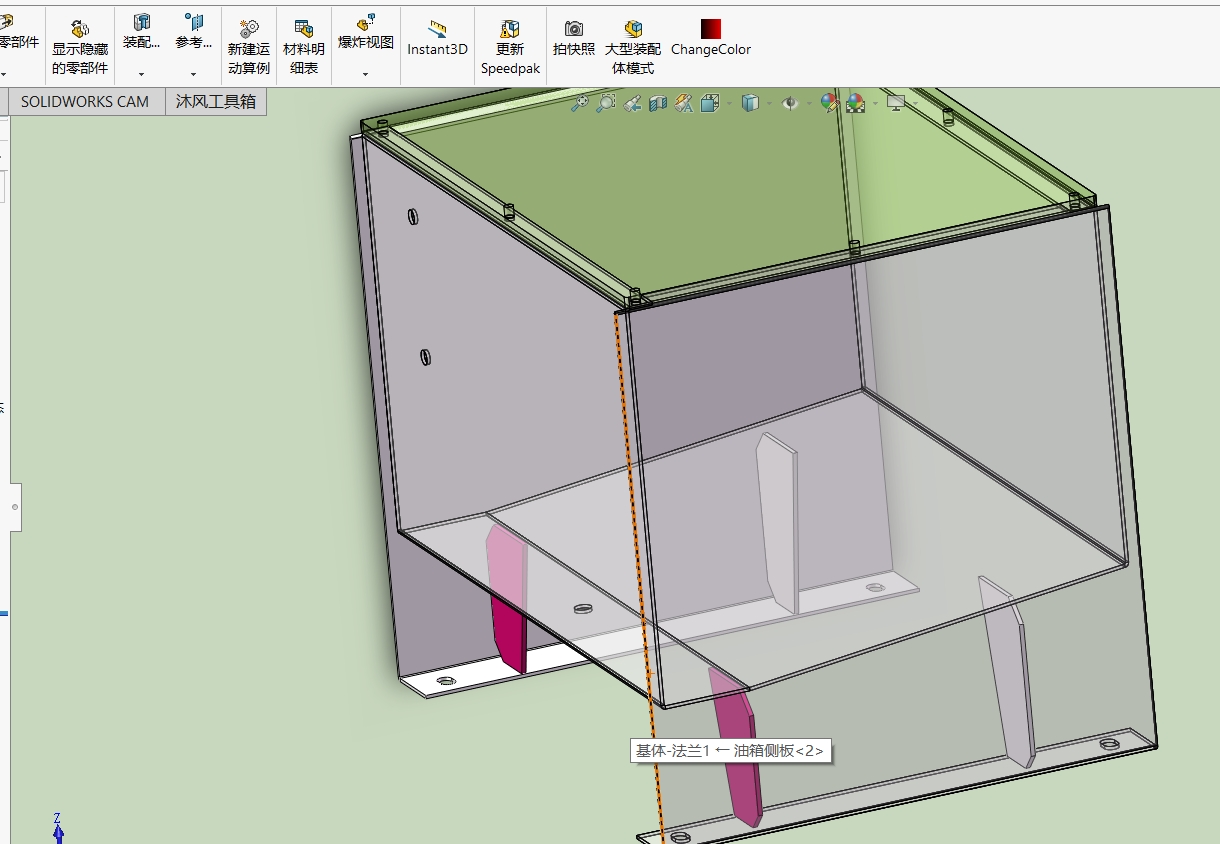Screen dimensions: 1220x844
Task: Click Zoom to Fit in view toolbar
Action: 579,102
